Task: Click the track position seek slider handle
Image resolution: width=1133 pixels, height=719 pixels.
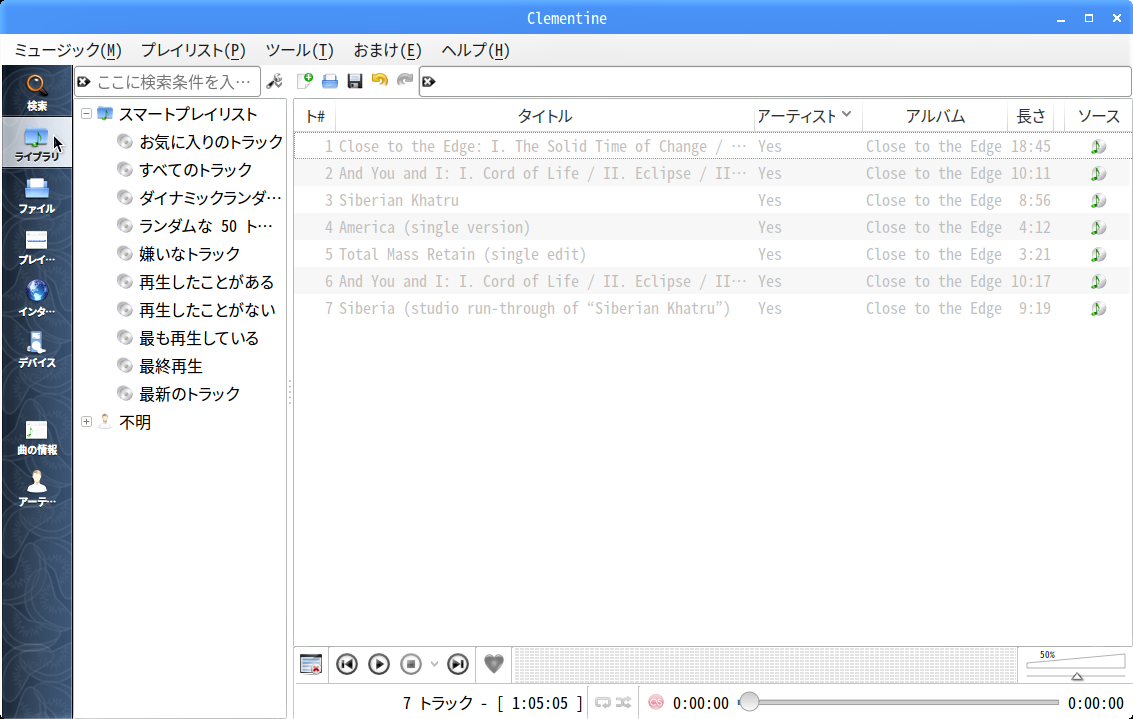Action: click(x=749, y=702)
